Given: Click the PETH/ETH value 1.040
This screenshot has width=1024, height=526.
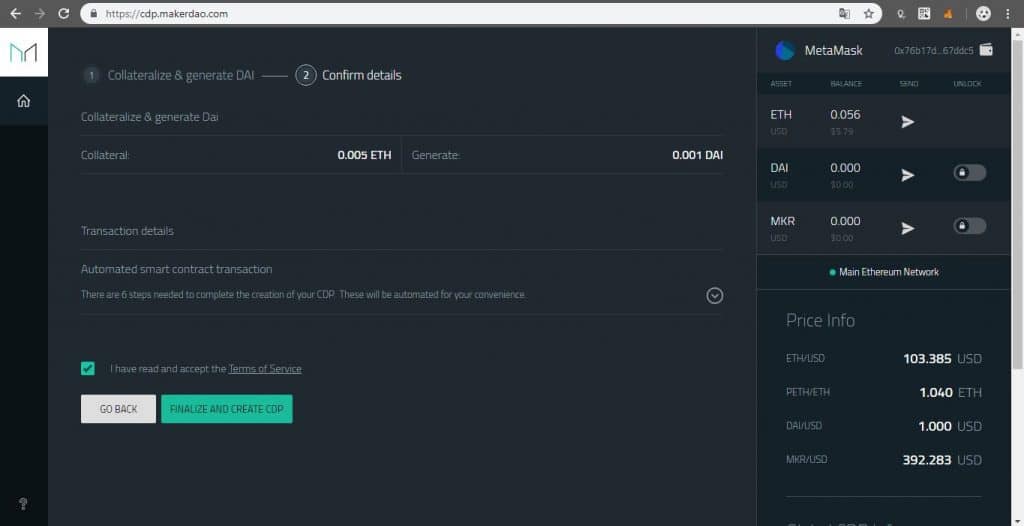Looking at the screenshot, I should click(935, 393).
